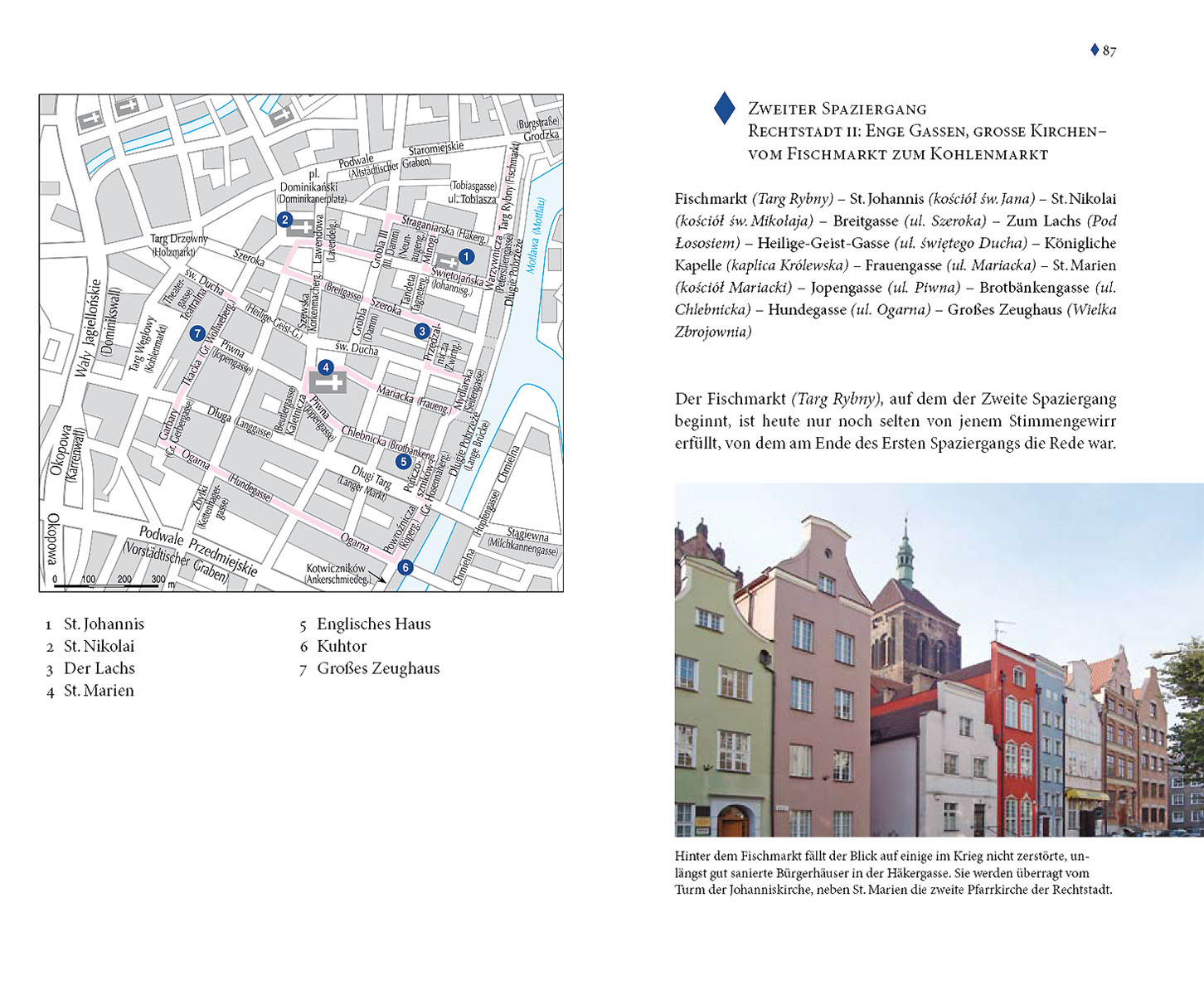This screenshot has height=995, width=1204.
Task: Click "300" on the map scale
Action: click(x=158, y=579)
